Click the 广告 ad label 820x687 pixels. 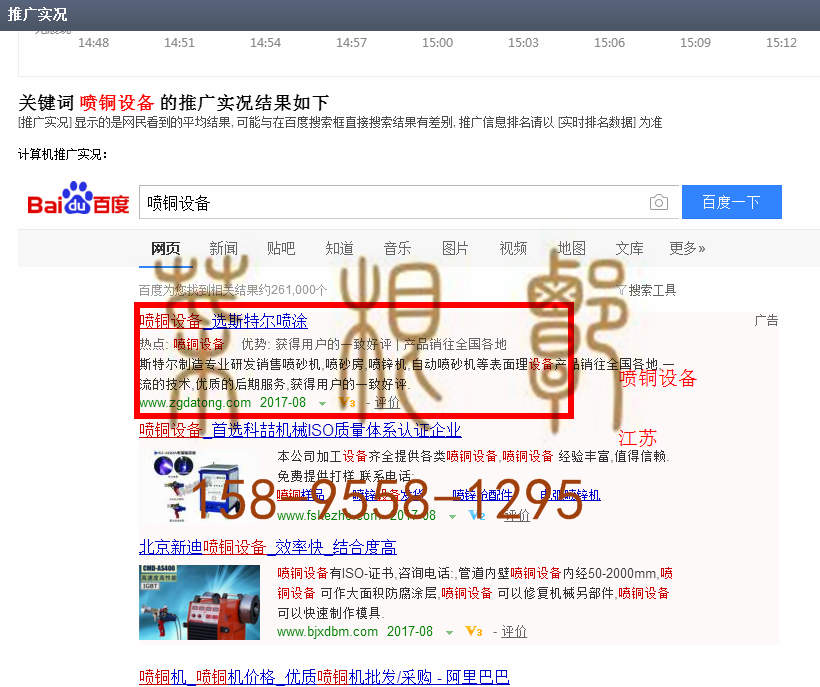[766, 320]
